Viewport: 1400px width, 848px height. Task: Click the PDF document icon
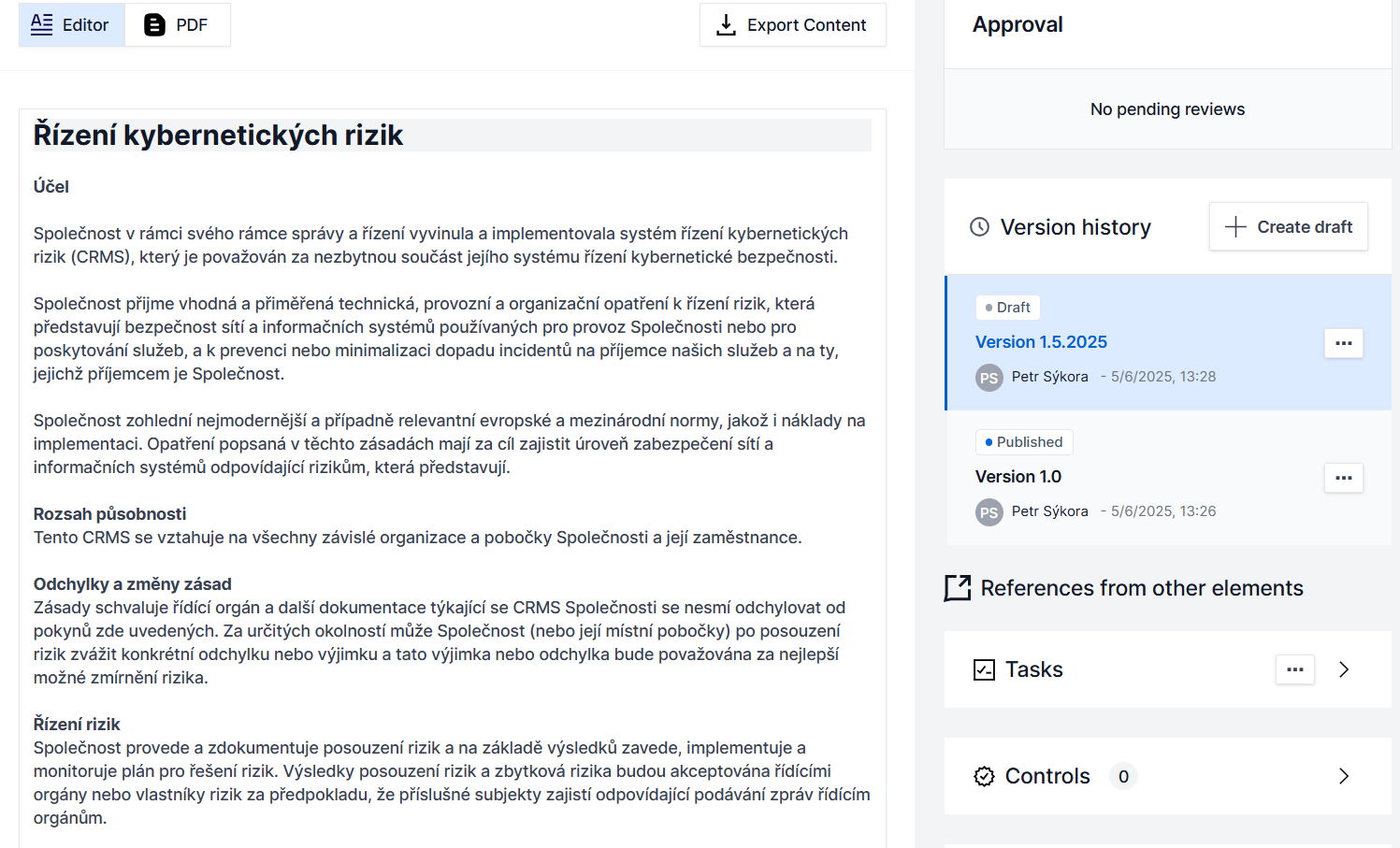point(154,25)
